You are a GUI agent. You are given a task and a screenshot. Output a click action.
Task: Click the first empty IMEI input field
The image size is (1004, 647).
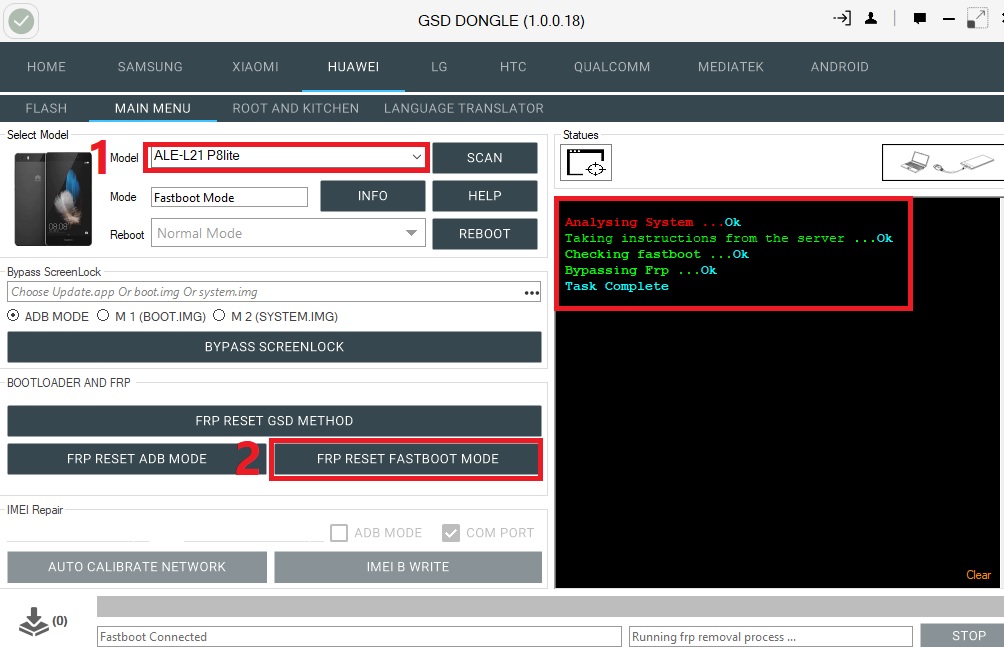[x=77, y=533]
